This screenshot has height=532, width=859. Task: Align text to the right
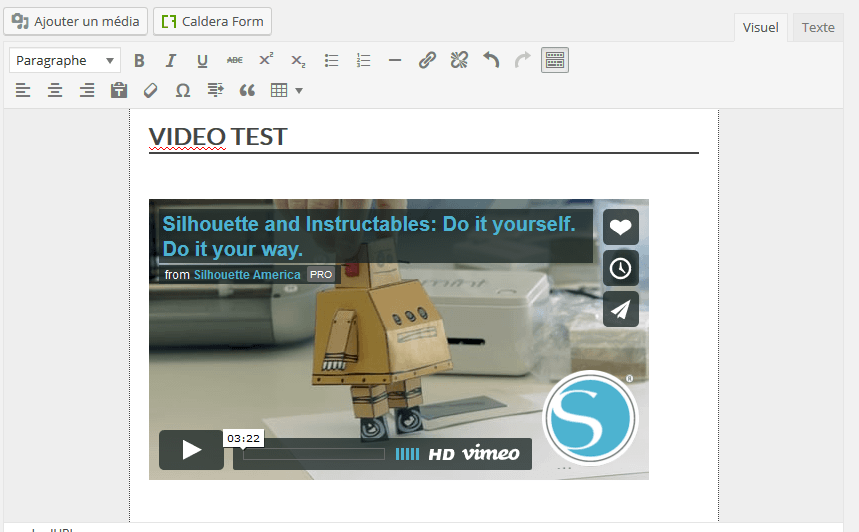pos(87,90)
